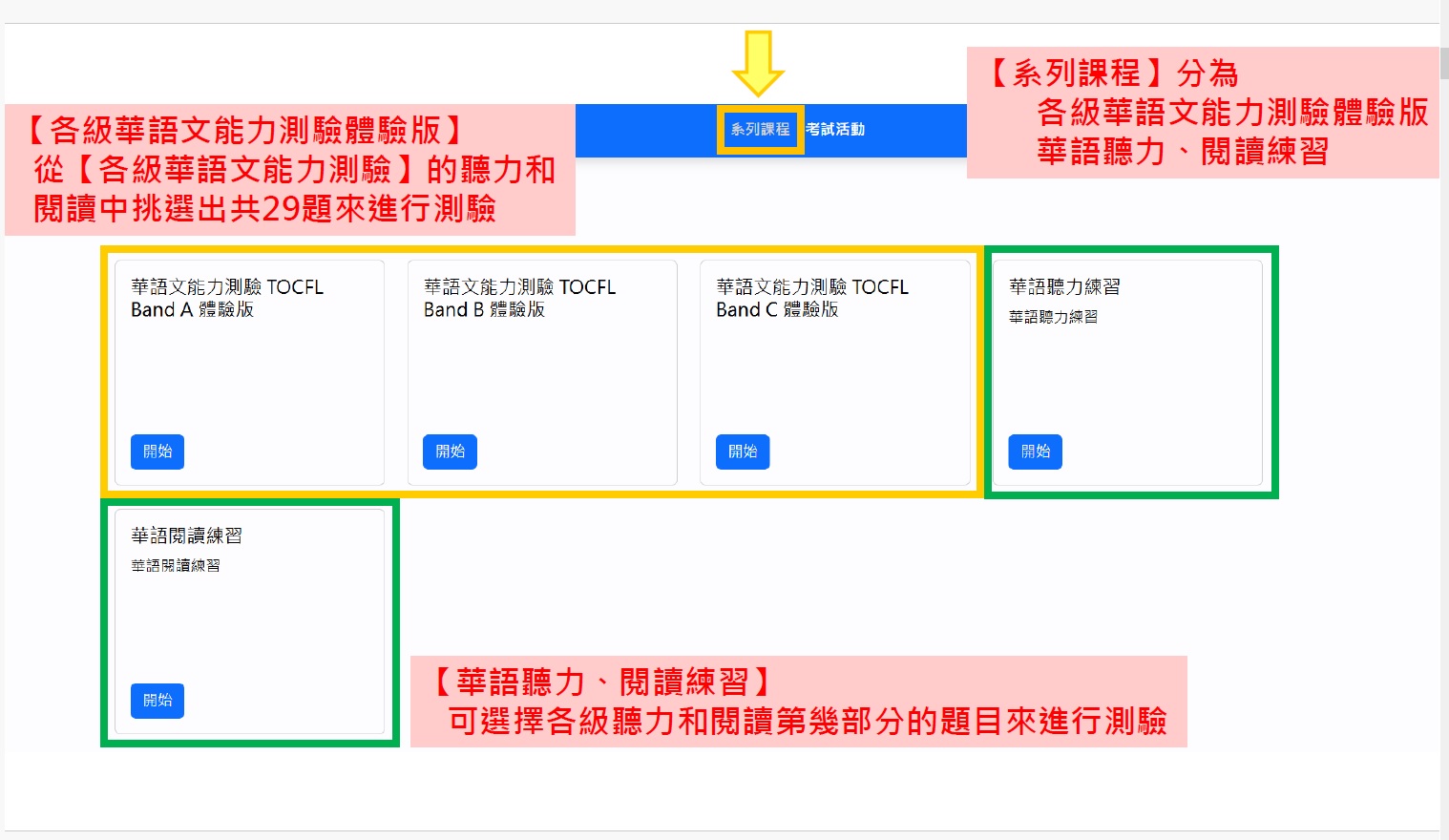Select the TOCFL Band C 體驗版 card title
The width and height of the screenshot is (1449, 840).
click(812, 298)
